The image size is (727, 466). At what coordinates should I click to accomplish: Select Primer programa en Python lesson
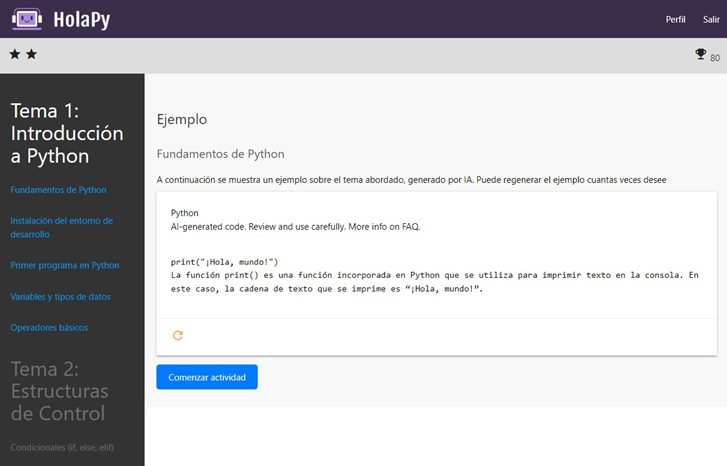tap(64, 265)
